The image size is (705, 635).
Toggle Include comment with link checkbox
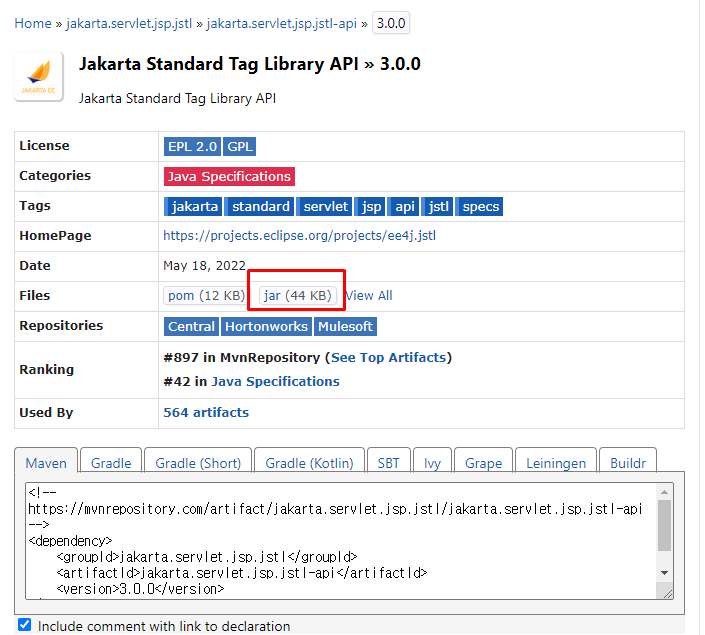[x=25, y=625]
